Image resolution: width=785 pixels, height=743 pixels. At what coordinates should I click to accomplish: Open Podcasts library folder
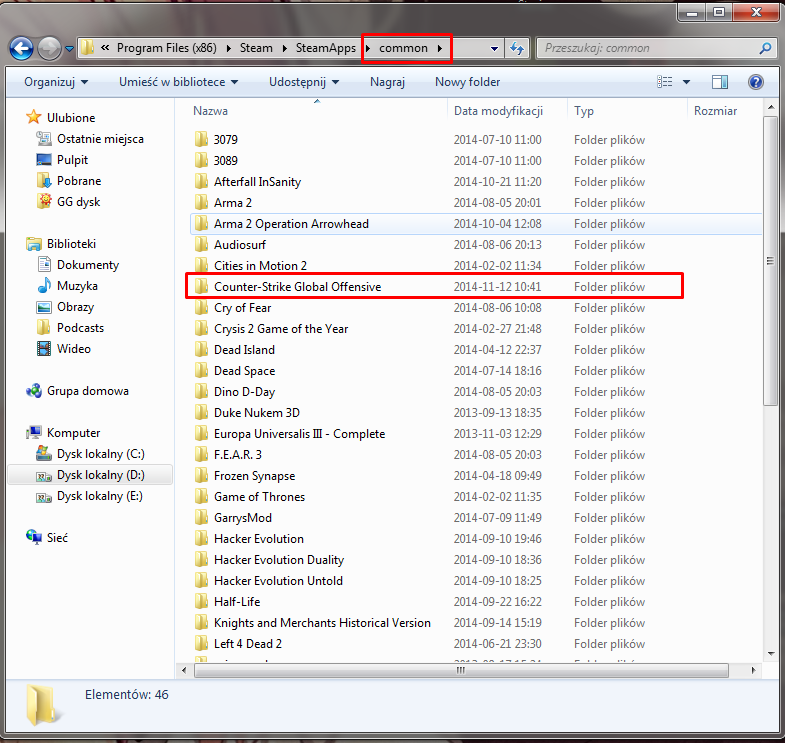coord(80,328)
